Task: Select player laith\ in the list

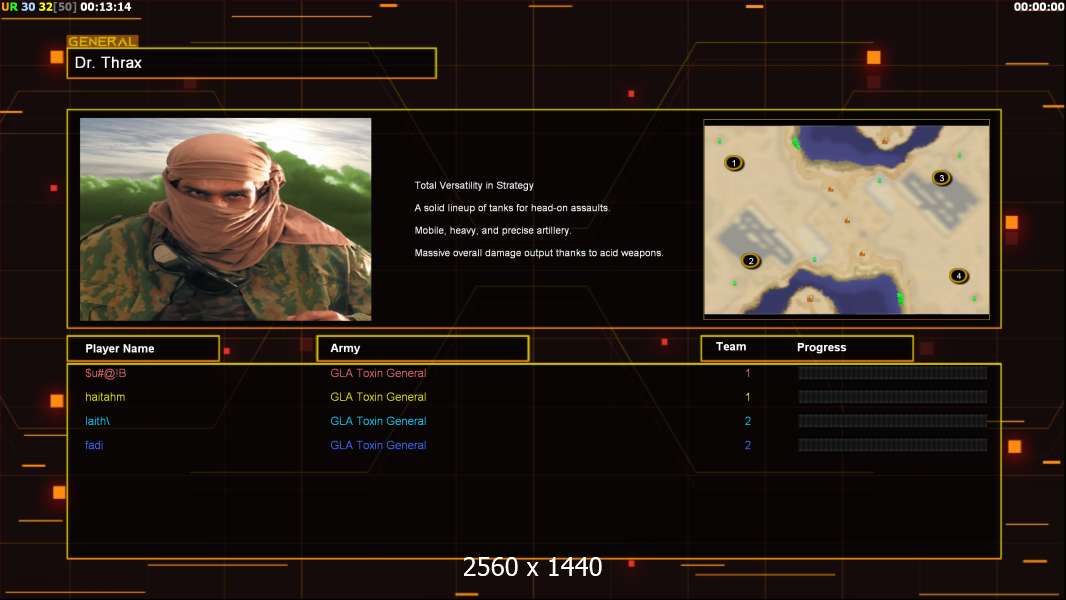Action: [x=97, y=421]
